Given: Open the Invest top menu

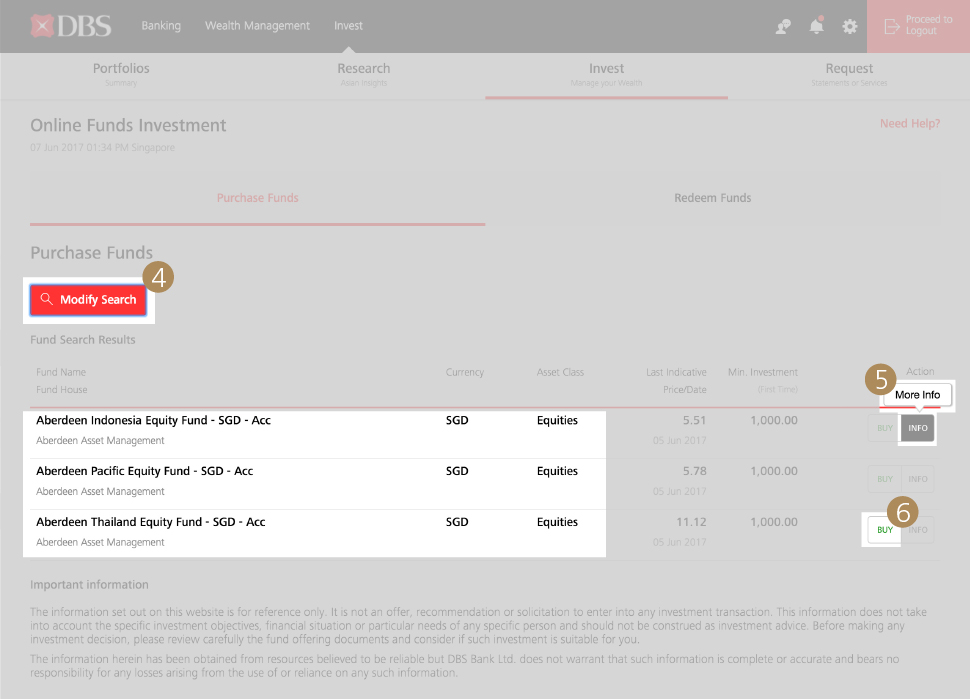Looking at the screenshot, I should click(348, 25).
